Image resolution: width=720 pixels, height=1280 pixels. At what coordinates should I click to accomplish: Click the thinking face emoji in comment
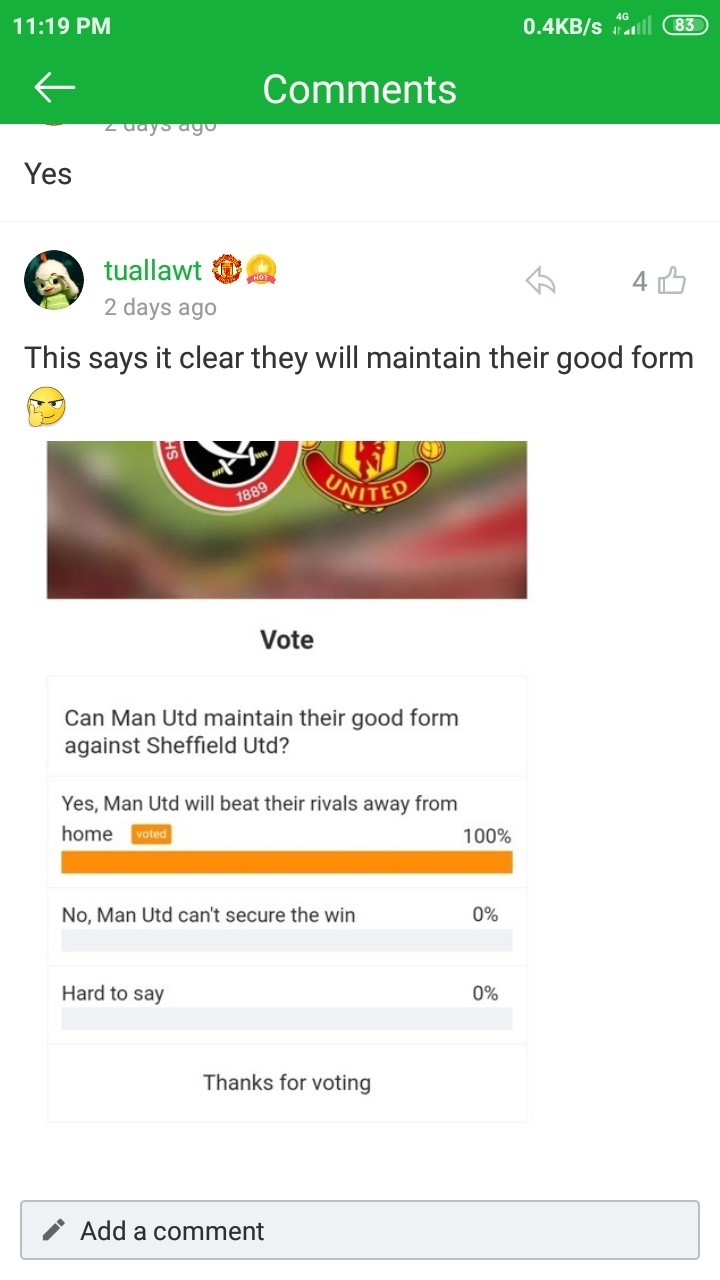(x=45, y=406)
